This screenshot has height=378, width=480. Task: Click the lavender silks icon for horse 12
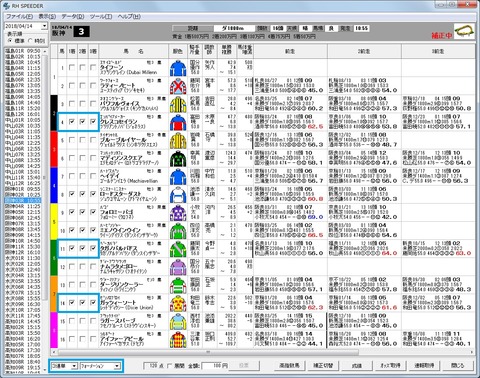[178, 267]
